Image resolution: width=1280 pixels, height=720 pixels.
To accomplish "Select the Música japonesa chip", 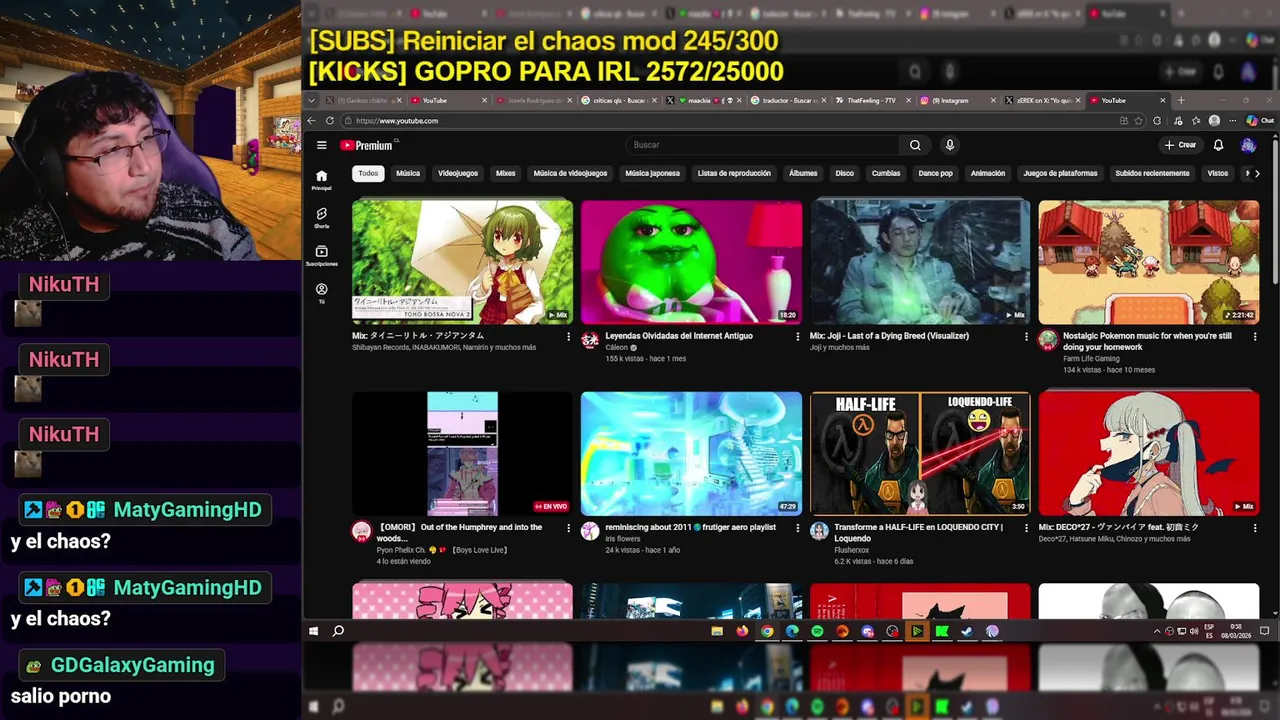I will tap(652, 173).
